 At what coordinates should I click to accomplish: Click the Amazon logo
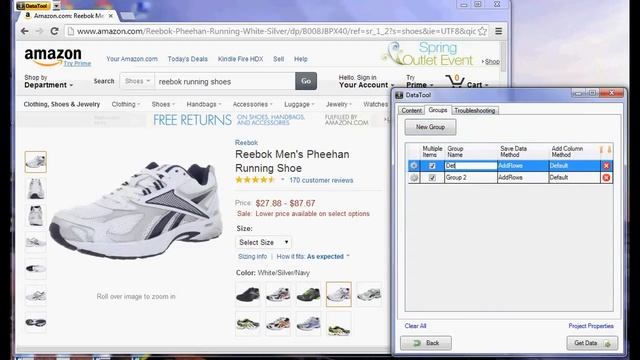[x=53, y=56]
